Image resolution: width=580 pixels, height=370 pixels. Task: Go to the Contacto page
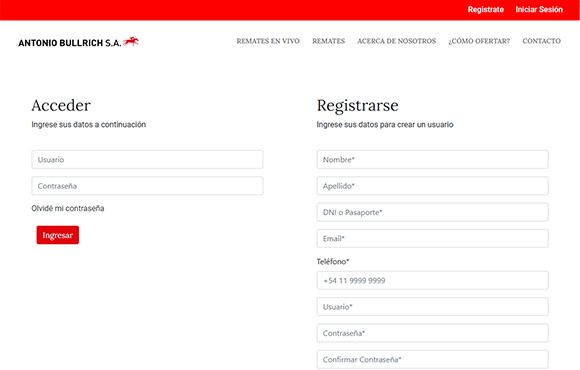click(542, 41)
